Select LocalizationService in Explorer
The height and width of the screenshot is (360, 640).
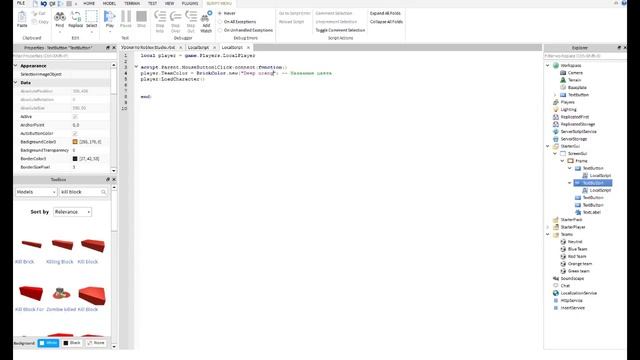(578, 293)
